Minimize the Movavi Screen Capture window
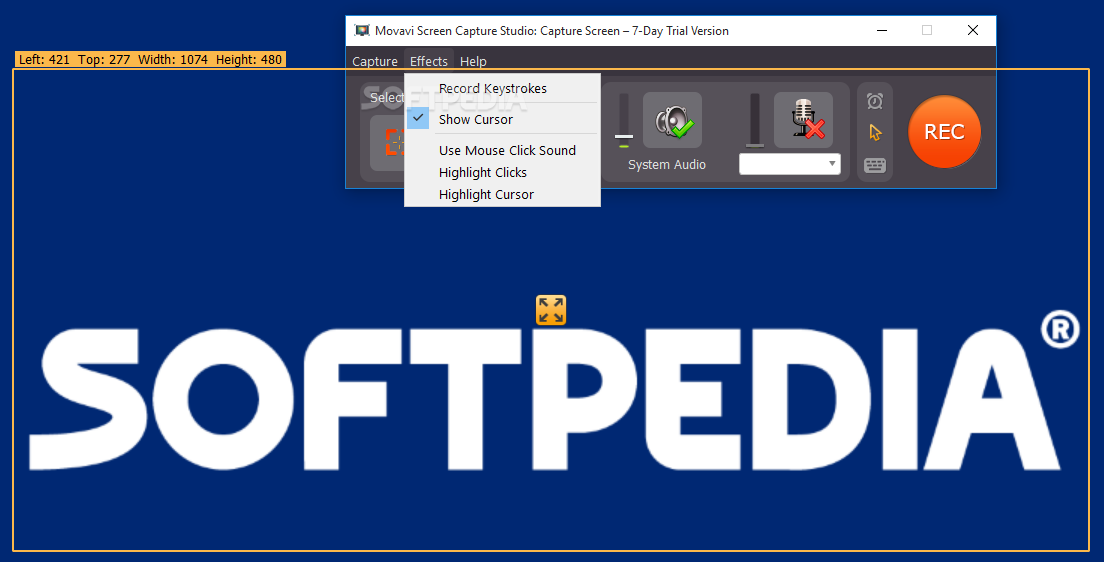 click(x=882, y=30)
